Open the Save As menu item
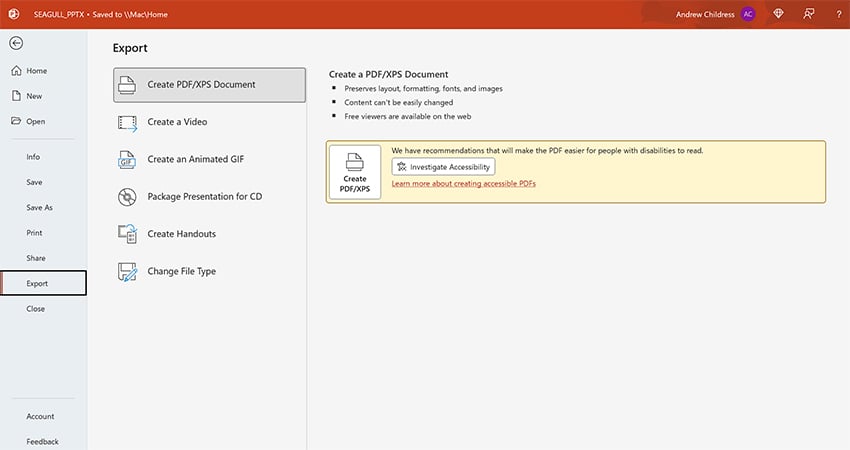The width and height of the screenshot is (850, 450). point(39,207)
